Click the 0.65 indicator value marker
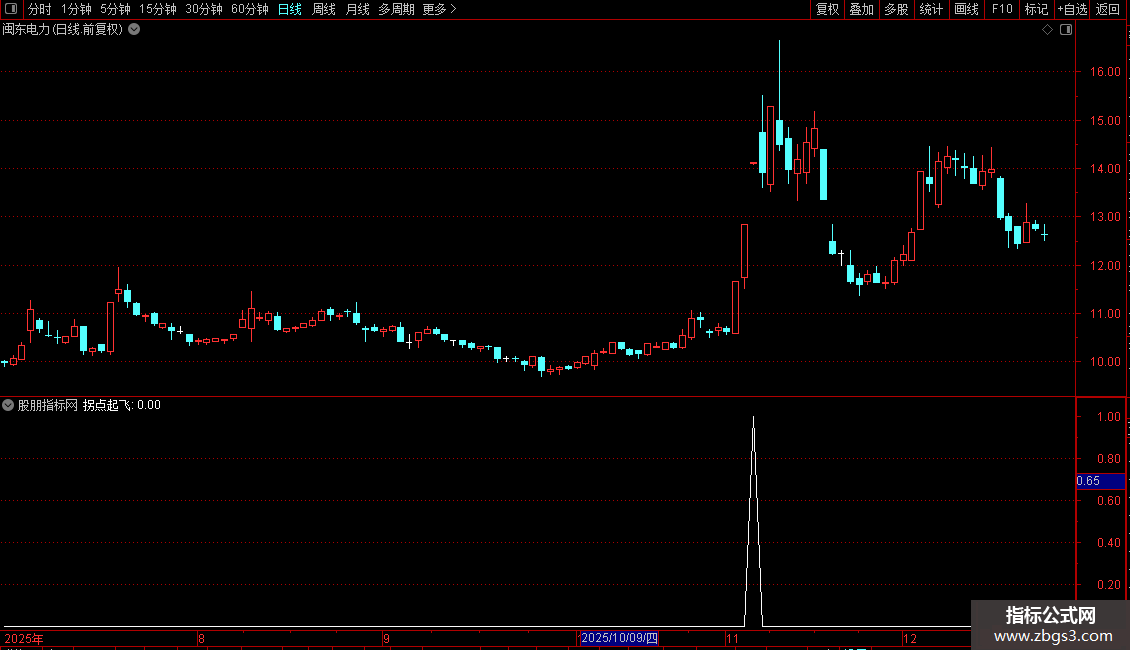 tap(1100, 481)
